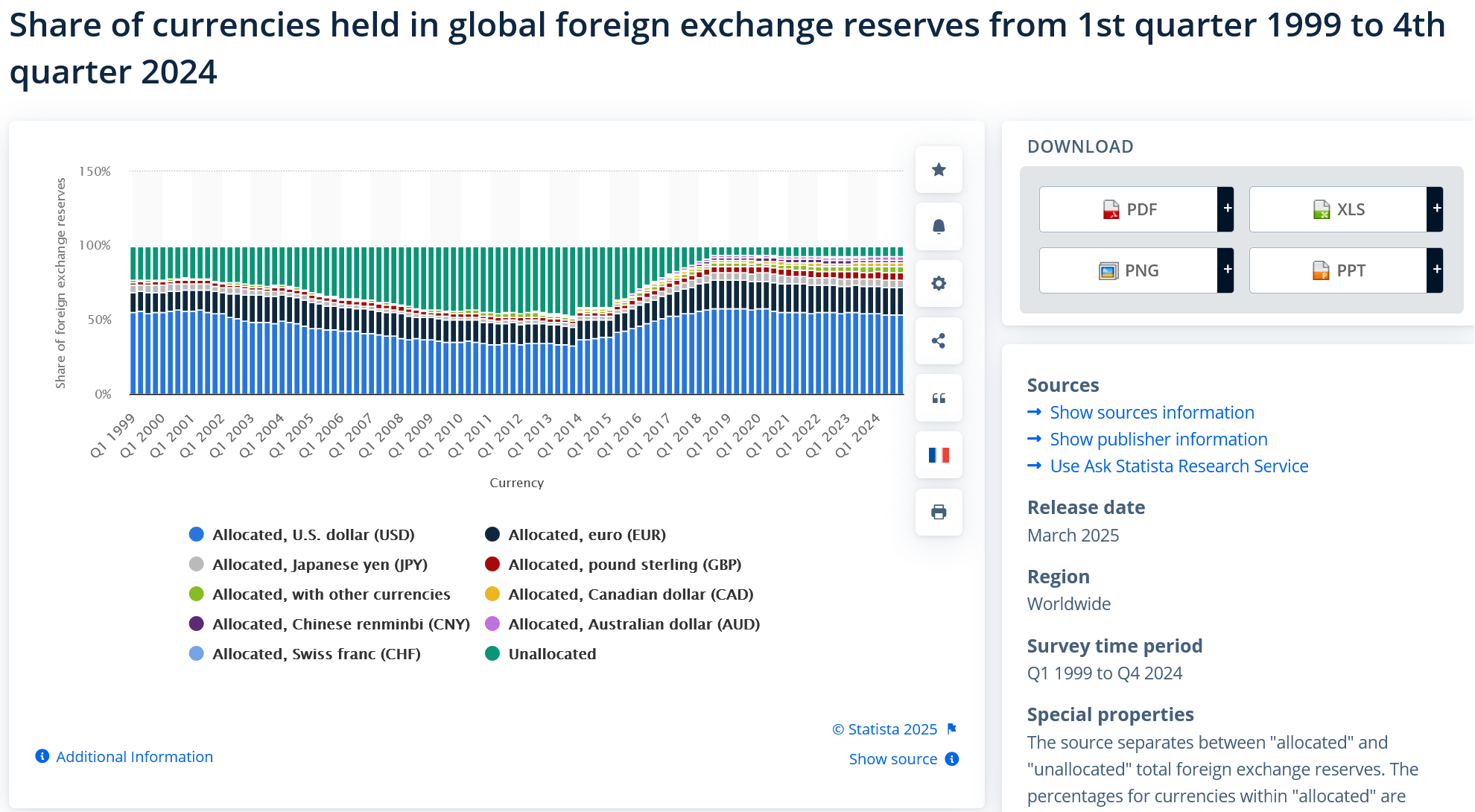Click the French flag language icon
Screen dimensions: 1475x812
(x=939, y=455)
